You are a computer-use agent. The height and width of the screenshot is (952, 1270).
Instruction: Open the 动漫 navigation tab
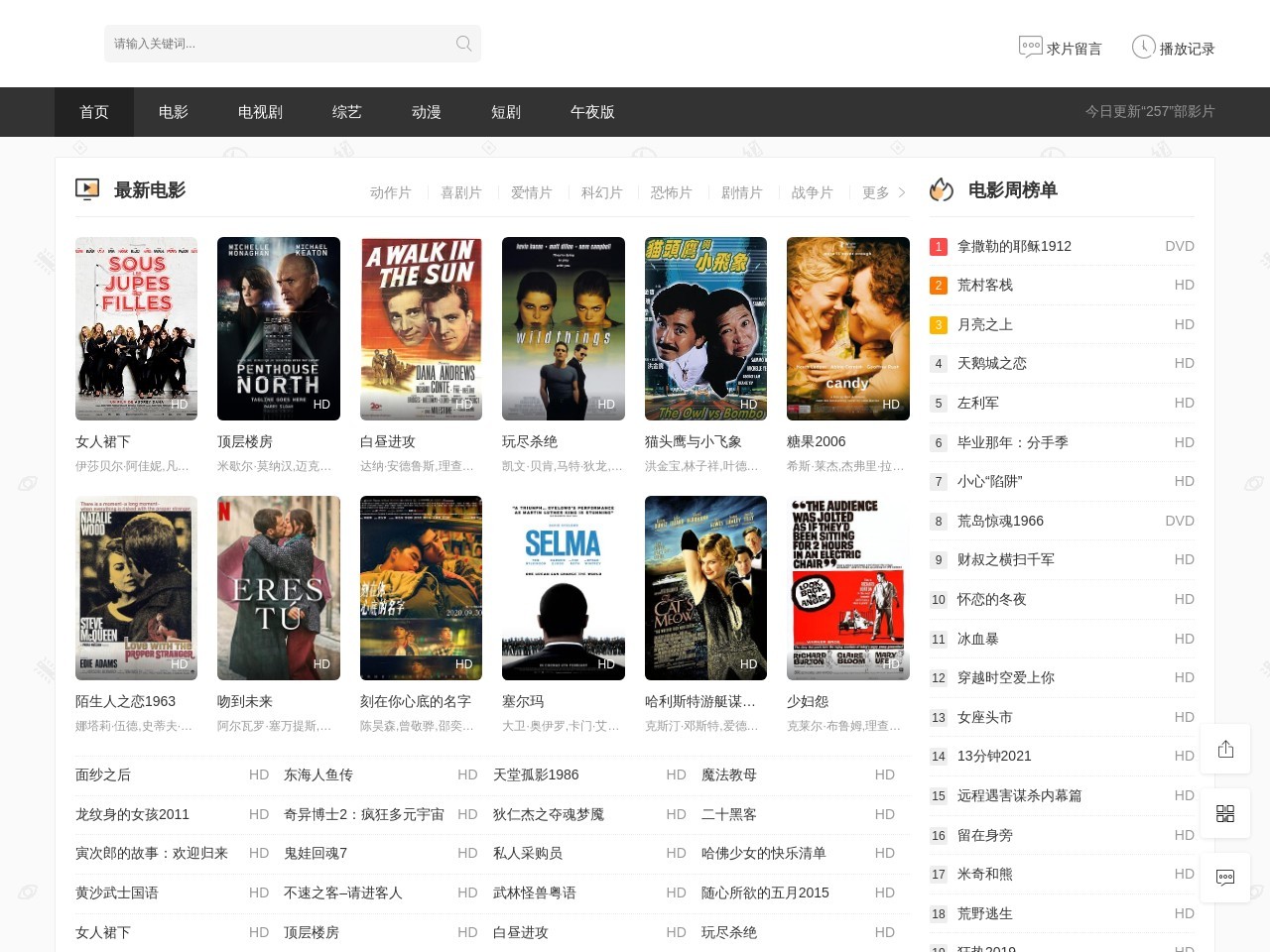tap(426, 112)
